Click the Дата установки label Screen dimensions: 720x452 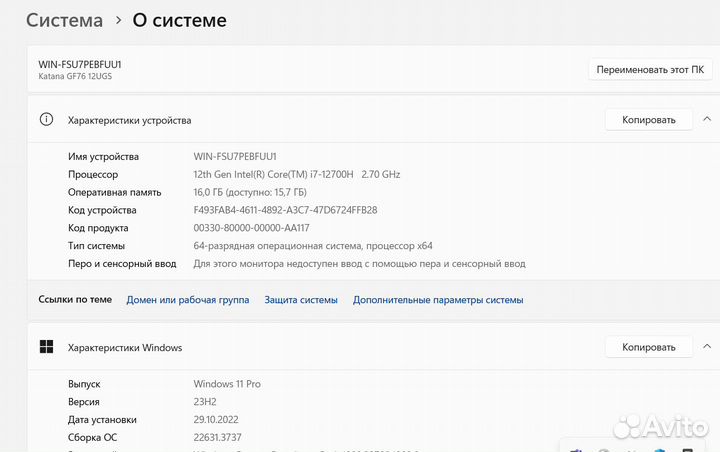click(102, 420)
